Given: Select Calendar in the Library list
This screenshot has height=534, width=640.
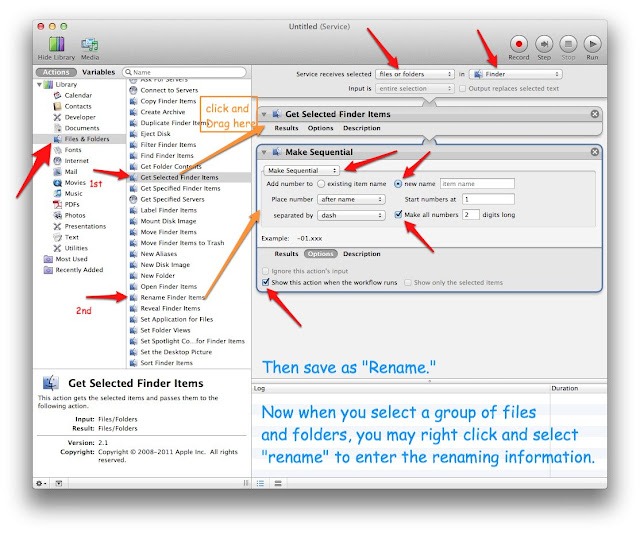Looking at the screenshot, I should pos(78,95).
